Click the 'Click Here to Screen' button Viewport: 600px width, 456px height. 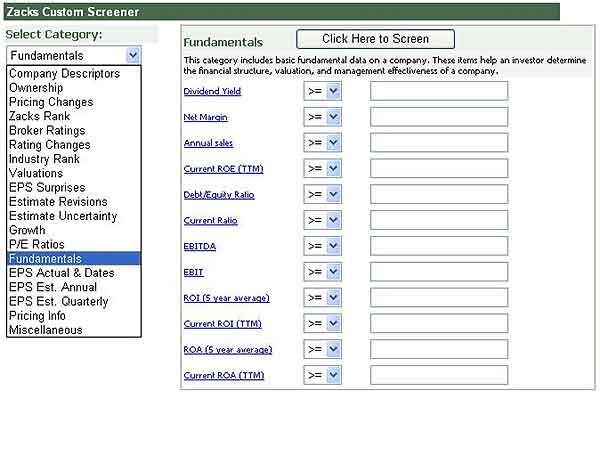pos(375,39)
